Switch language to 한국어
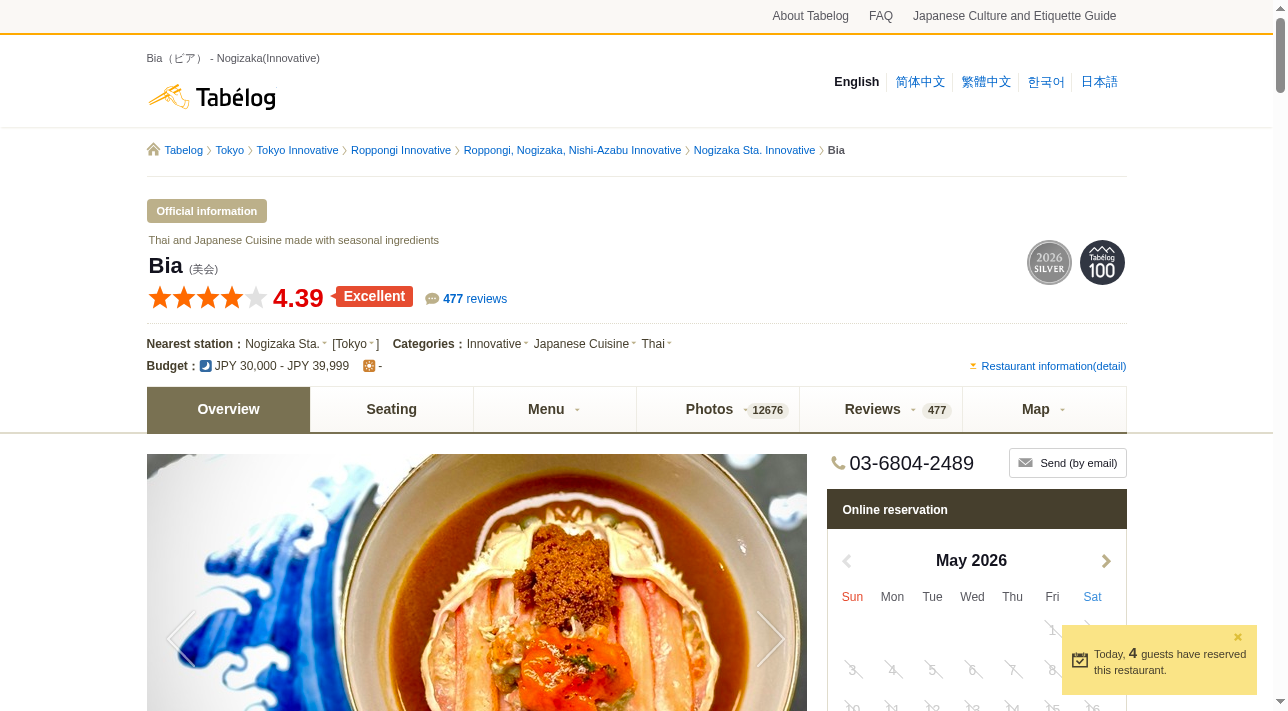 tap(1046, 82)
